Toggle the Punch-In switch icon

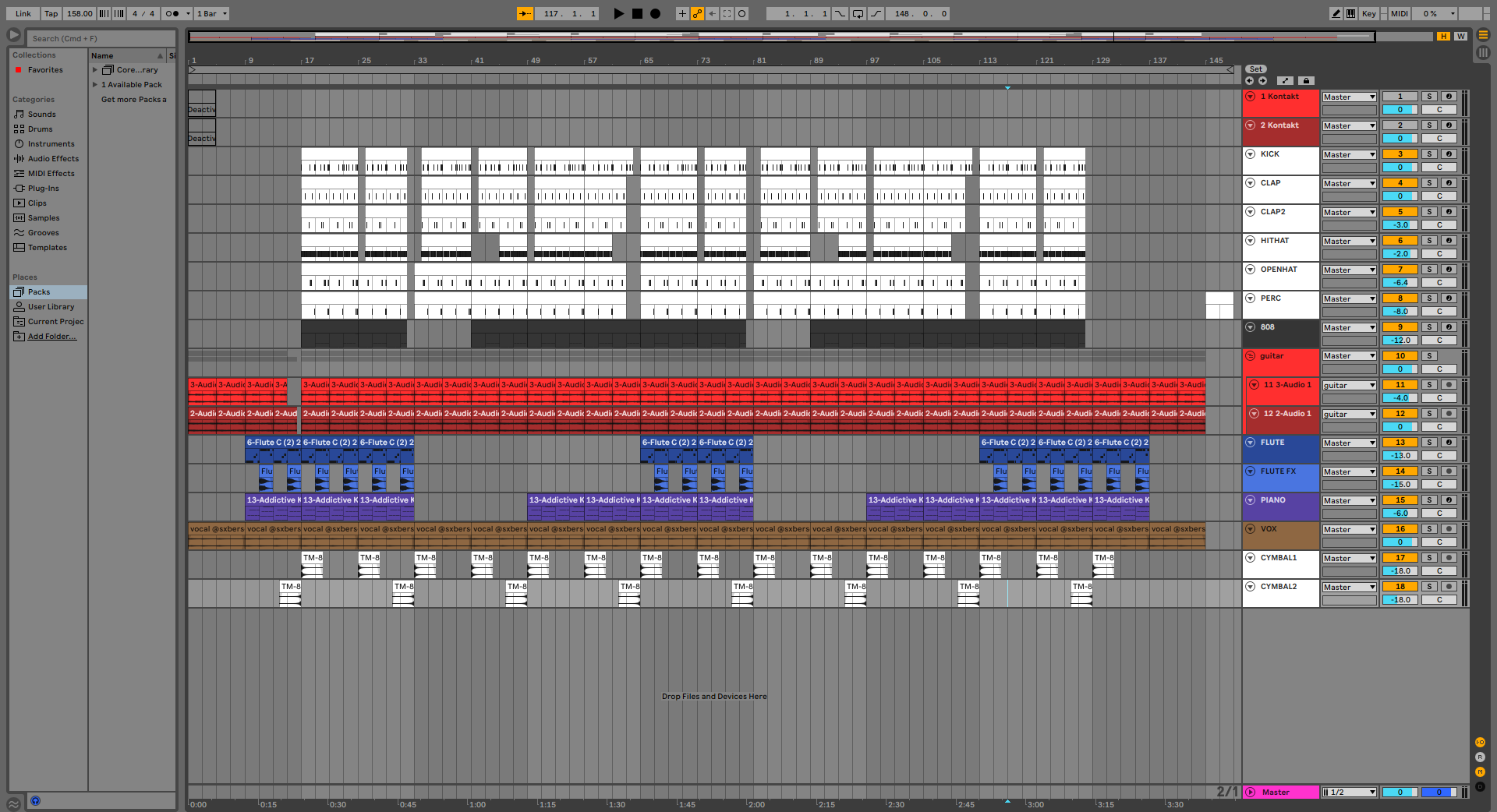point(840,13)
